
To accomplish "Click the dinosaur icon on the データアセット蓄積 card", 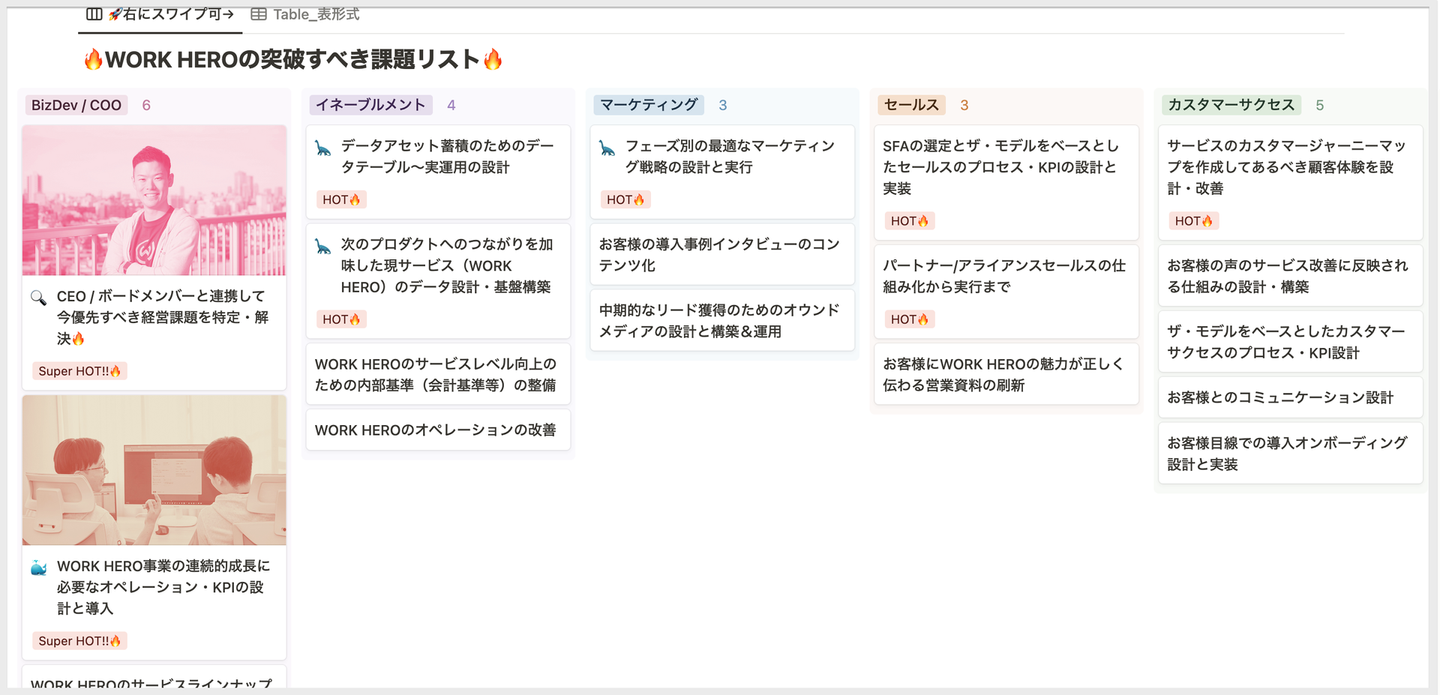I will [x=323, y=148].
